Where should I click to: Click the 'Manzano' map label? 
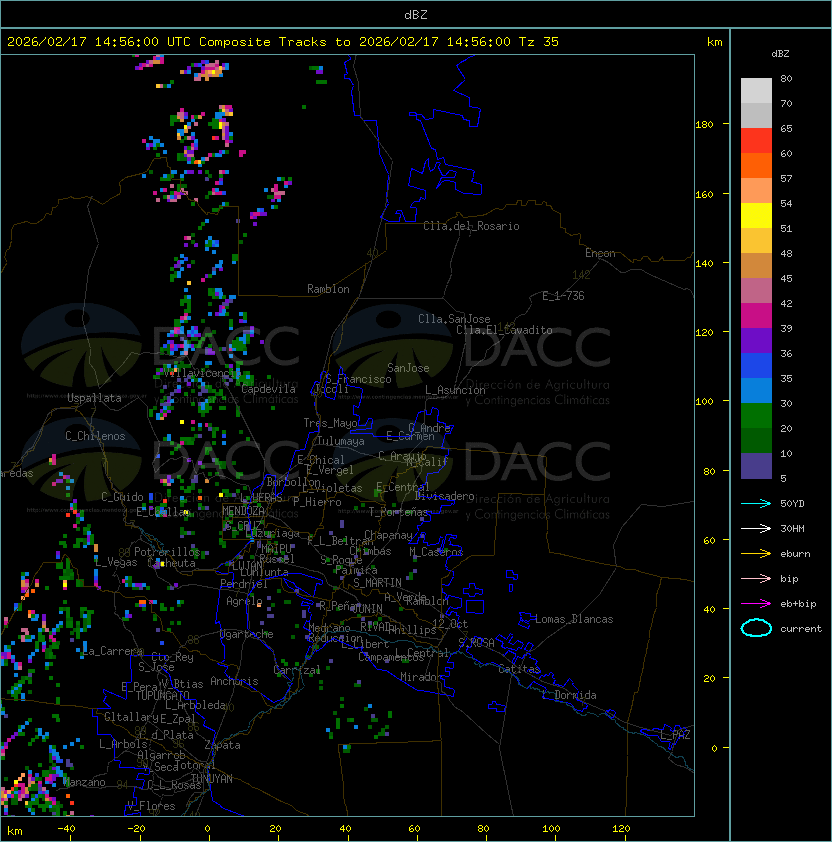click(84, 782)
